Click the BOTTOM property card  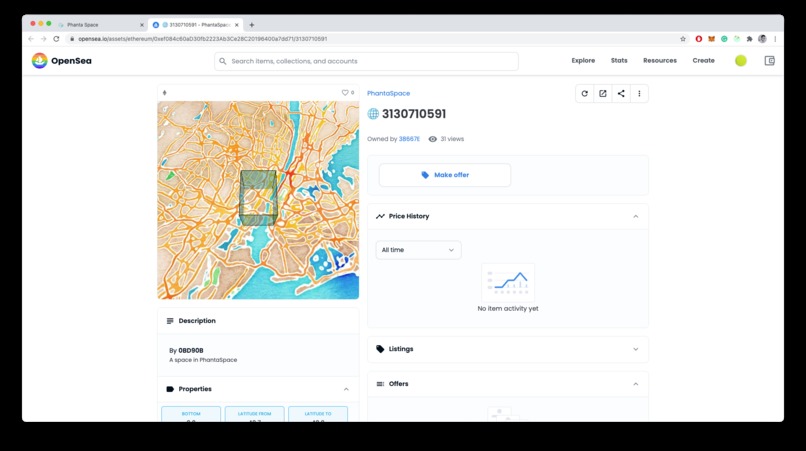[x=191, y=414]
